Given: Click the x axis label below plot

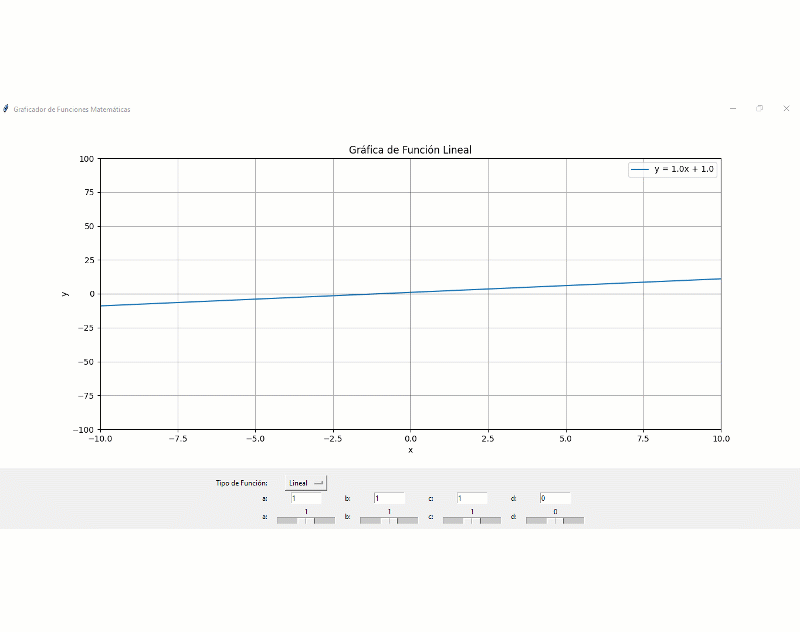Looking at the screenshot, I should [410, 450].
